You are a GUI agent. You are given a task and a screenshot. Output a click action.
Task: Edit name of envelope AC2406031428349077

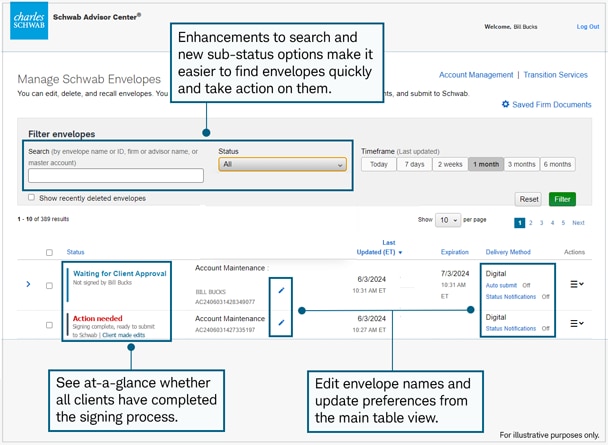282,290
